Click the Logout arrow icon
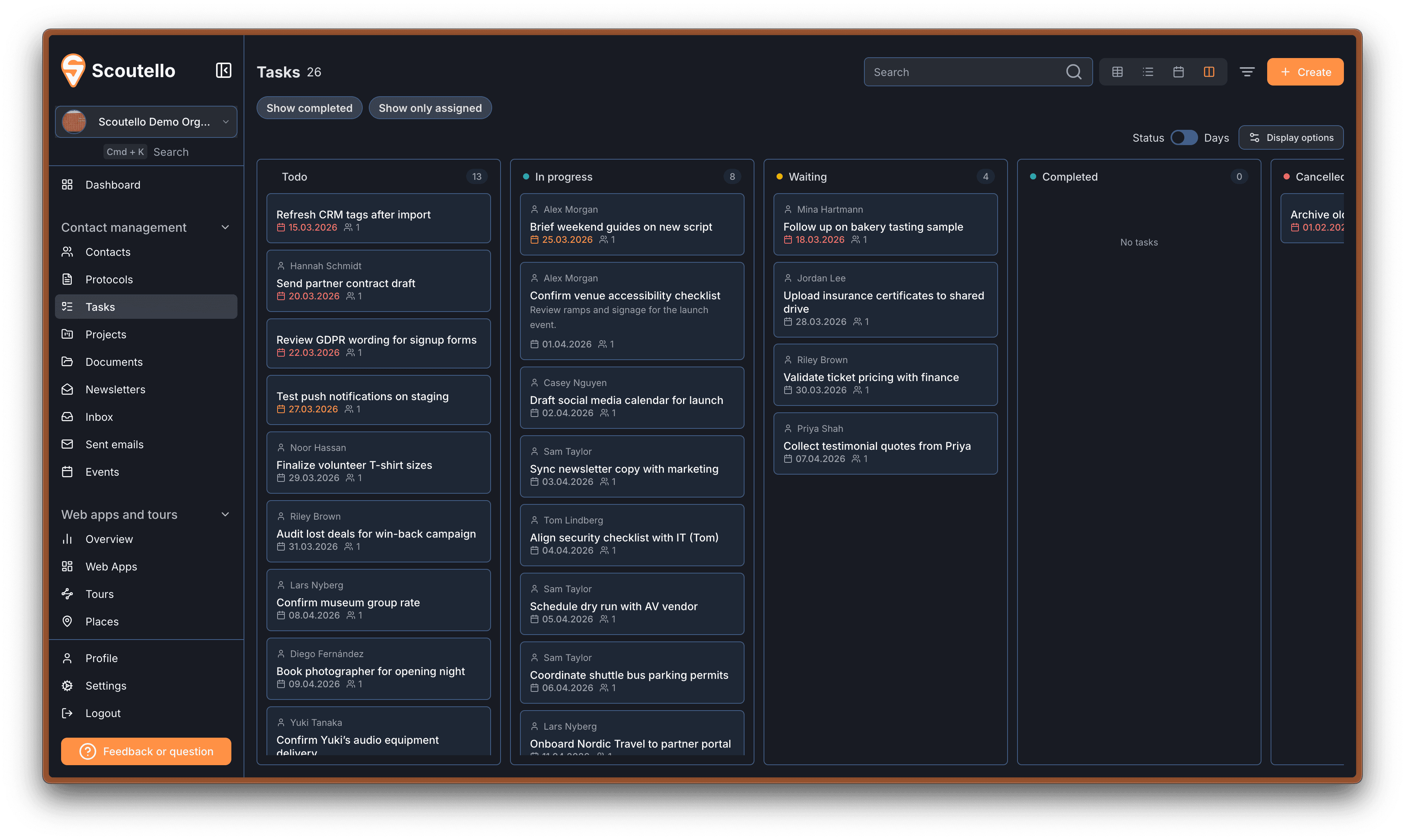Screen dimensions: 1405x840 tap(67, 713)
